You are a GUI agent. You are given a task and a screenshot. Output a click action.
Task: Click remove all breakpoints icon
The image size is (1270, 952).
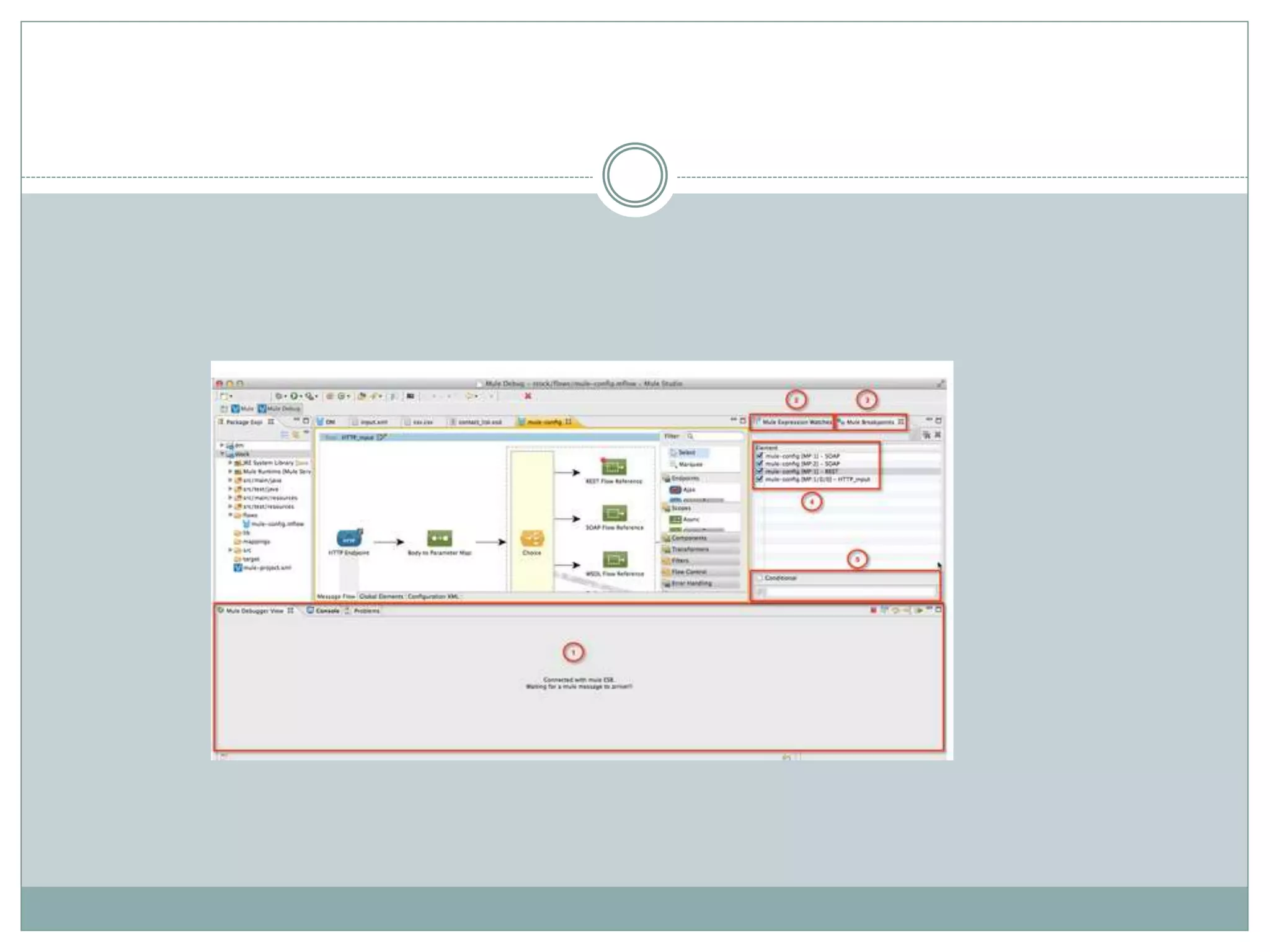(x=938, y=435)
